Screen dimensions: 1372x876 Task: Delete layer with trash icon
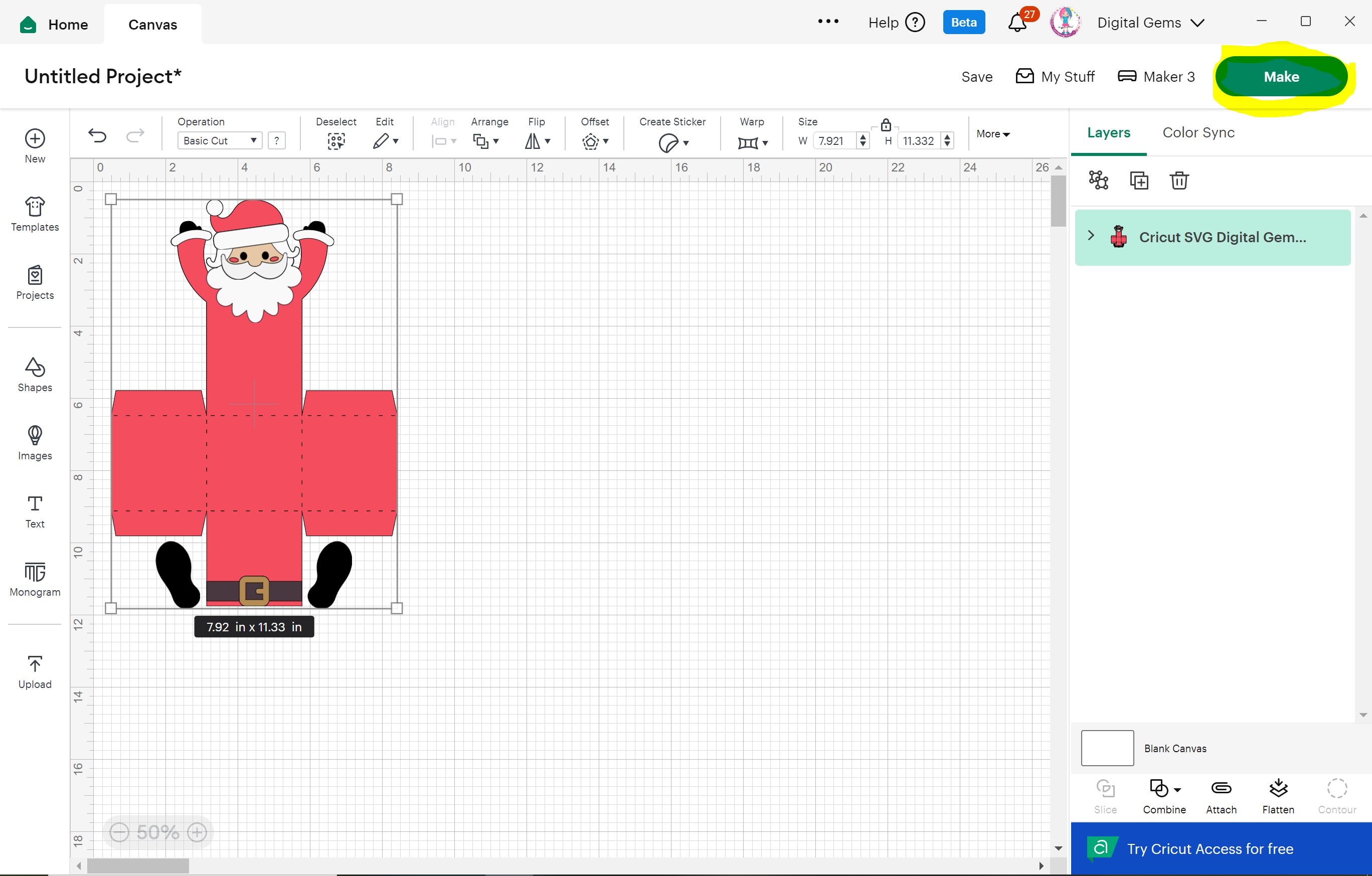(x=1179, y=181)
